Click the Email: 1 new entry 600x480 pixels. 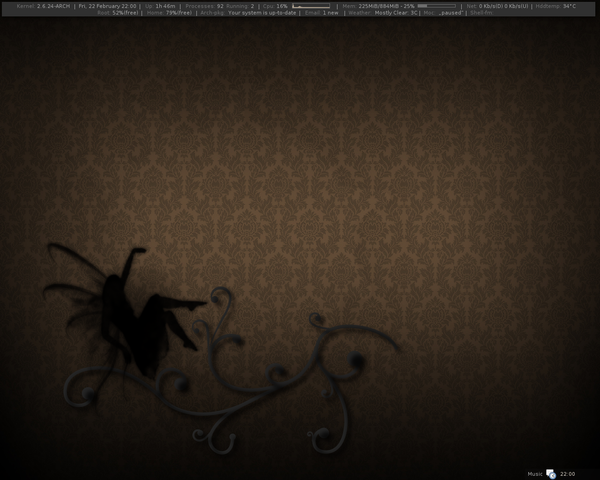pyautogui.click(x=322, y=13)
